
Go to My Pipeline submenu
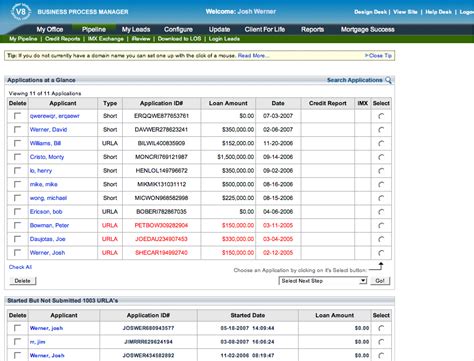[x=23, y=39]
